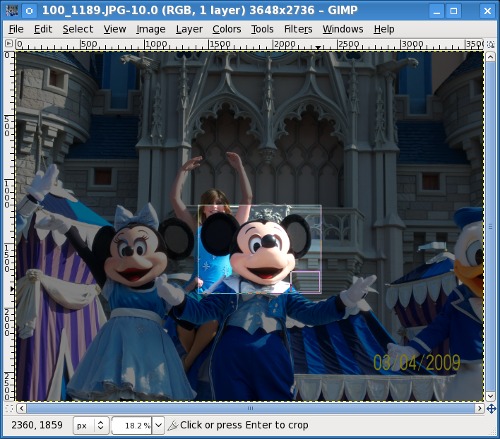Toggle zoom-on-resize button at top right corner

click(x=490, y=44)
